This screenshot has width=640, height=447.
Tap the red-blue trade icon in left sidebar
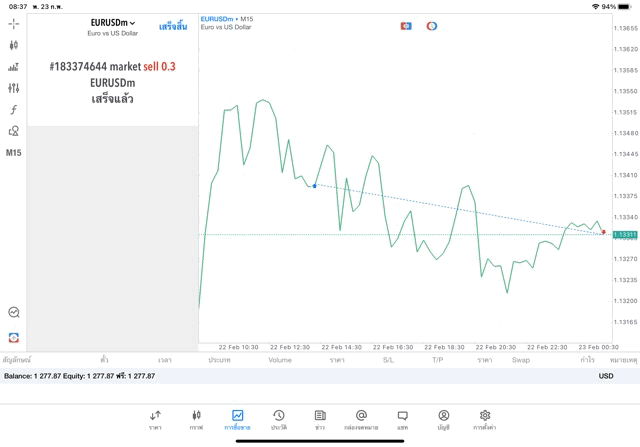coord(13,338)
